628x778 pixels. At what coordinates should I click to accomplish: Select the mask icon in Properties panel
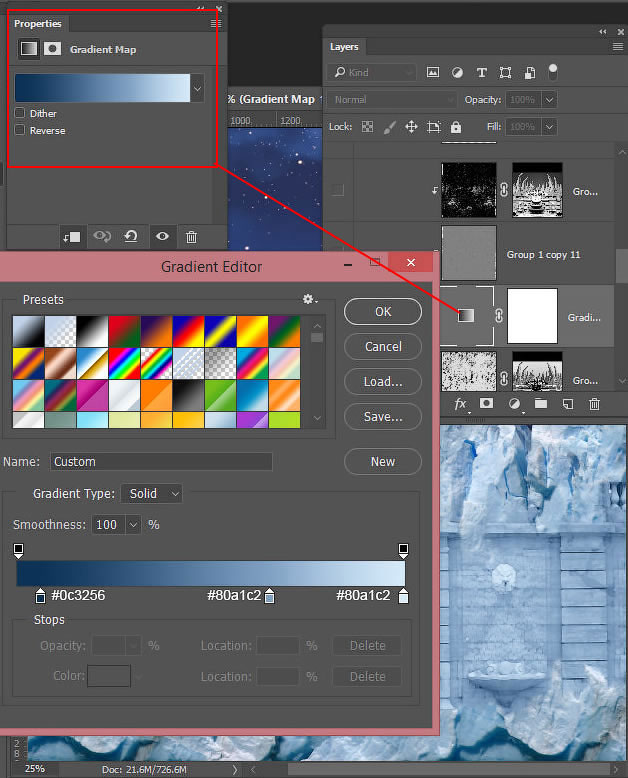(52, 49)
